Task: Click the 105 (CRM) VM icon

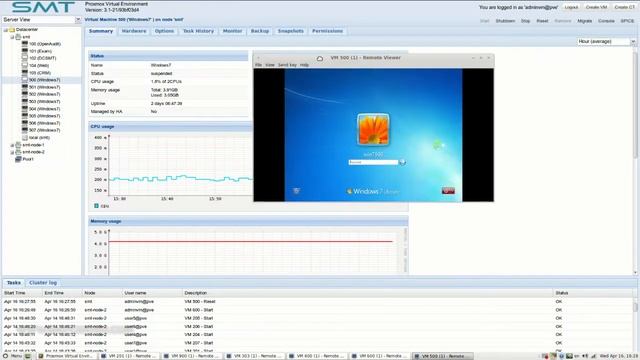Action: pyautogui.click(x=24, y=72)
